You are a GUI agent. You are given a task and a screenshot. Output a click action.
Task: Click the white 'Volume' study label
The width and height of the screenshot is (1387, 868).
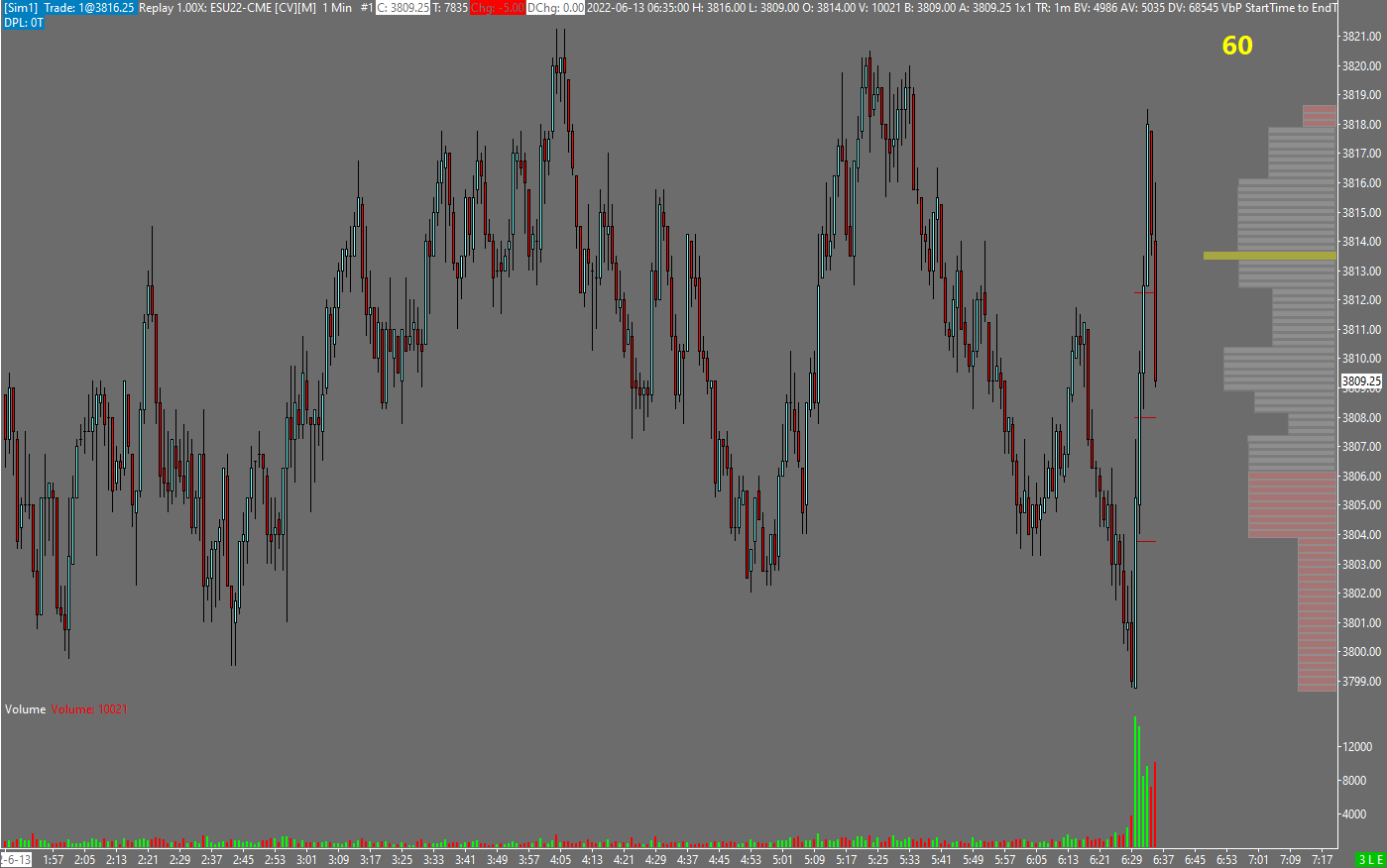coord(26,709)
